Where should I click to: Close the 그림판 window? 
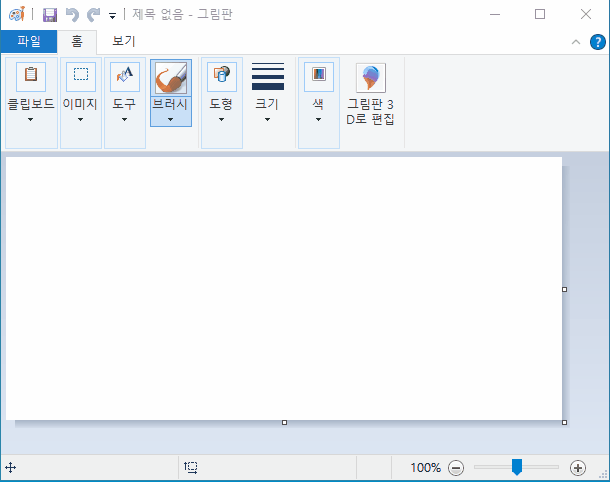click(585, 14)
